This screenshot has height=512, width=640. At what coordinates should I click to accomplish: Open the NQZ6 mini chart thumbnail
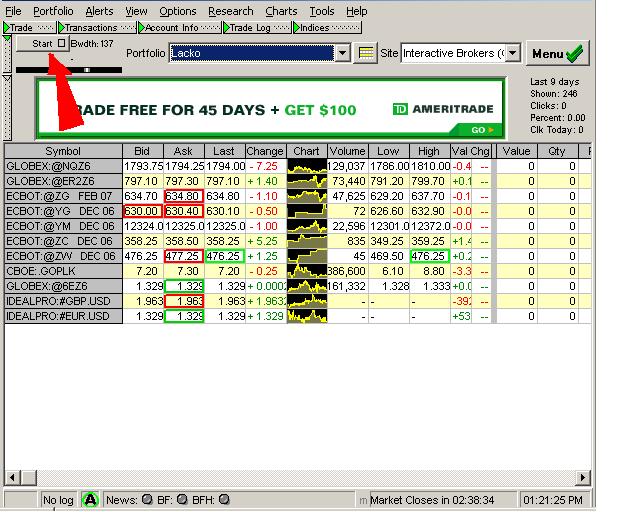pos(307,165)
